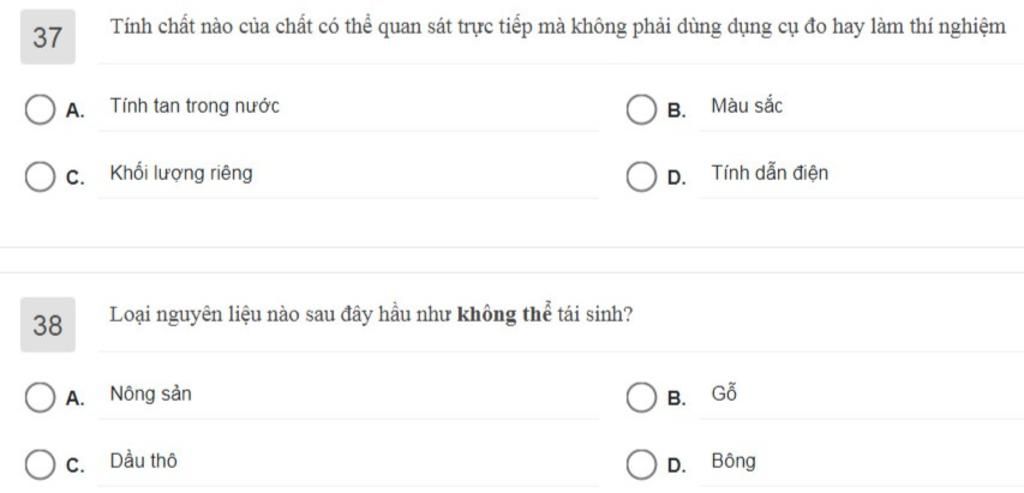Mark radio button C 'Dầu thô'

click(40, 465)
